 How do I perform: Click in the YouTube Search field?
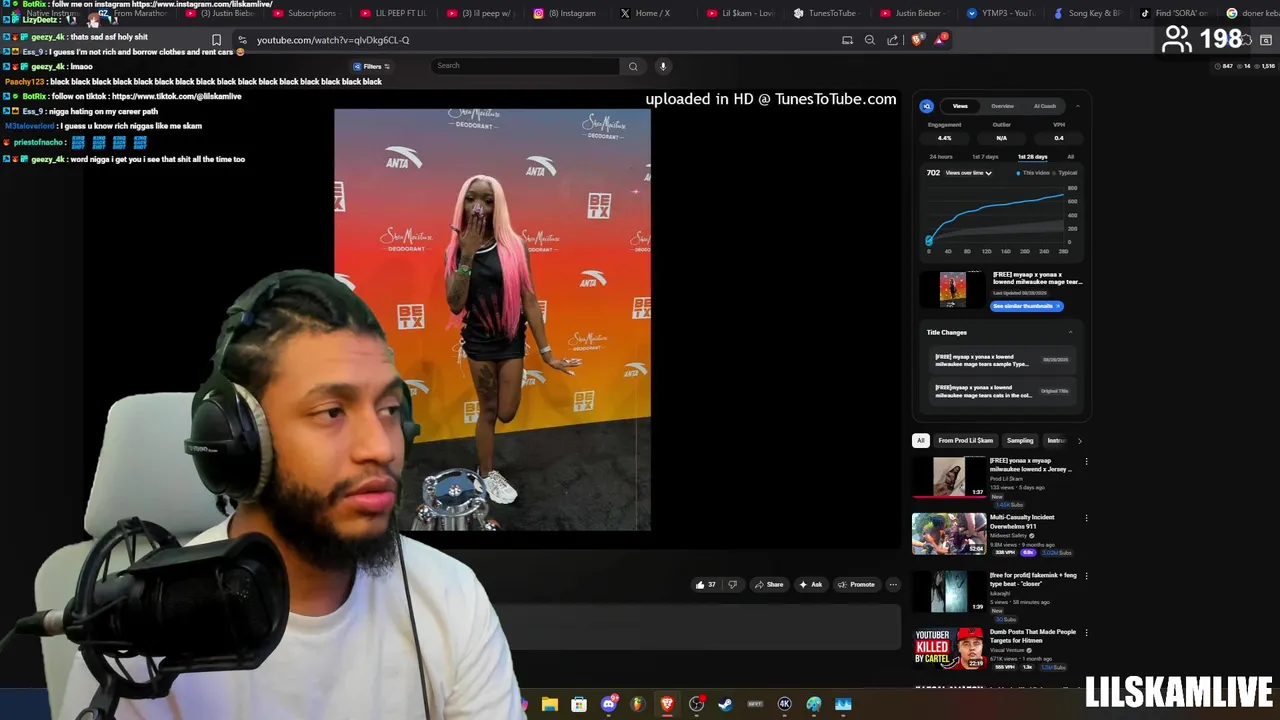coord(525,66)
